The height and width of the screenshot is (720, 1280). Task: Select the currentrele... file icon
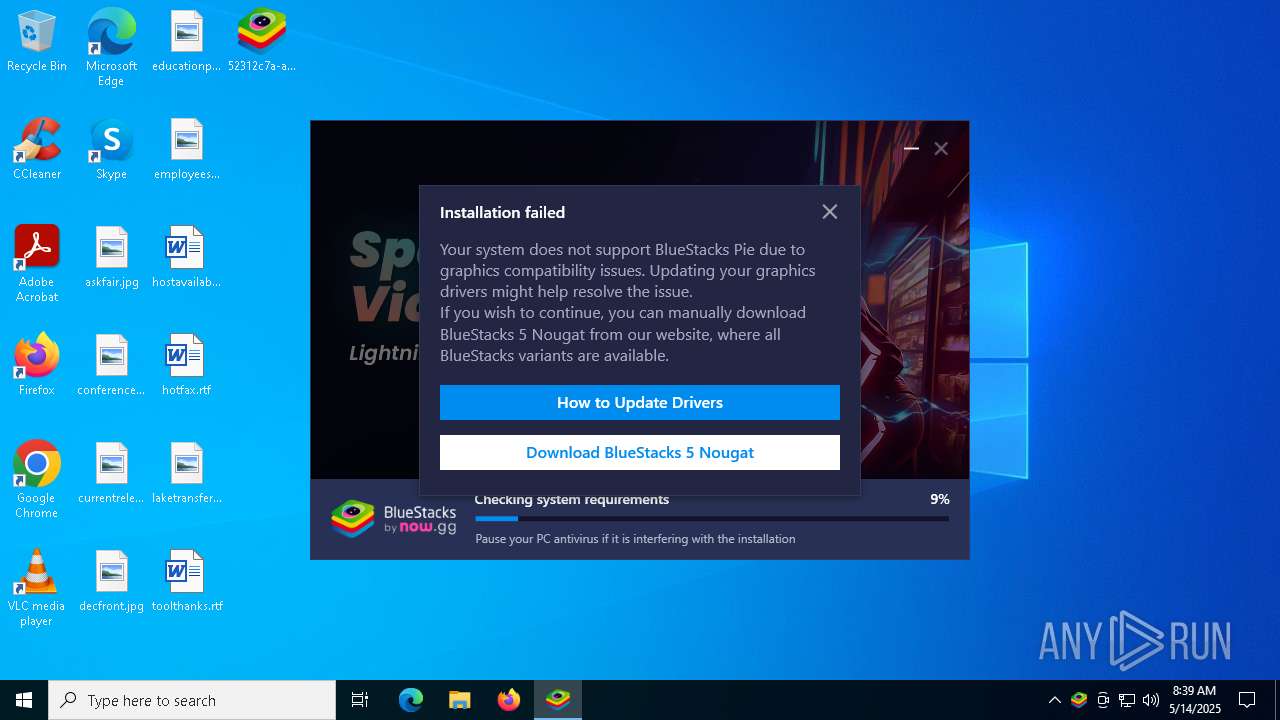(x=111, y=473)
